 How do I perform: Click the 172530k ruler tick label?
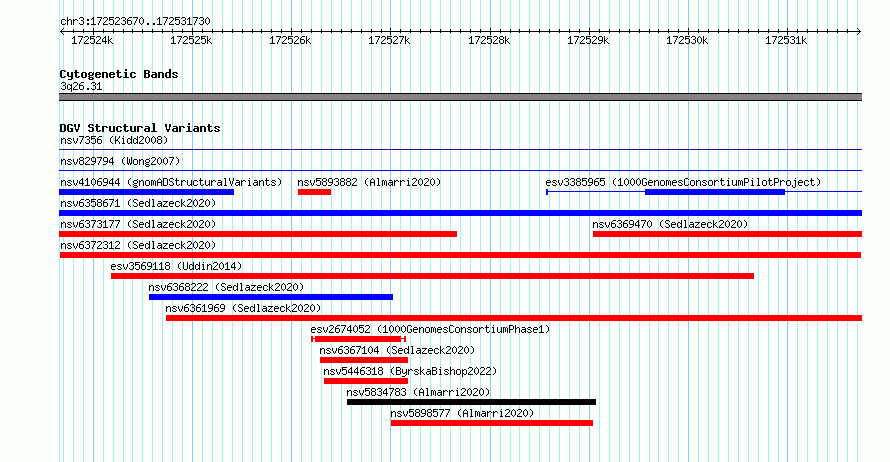(x=687, y=40)
